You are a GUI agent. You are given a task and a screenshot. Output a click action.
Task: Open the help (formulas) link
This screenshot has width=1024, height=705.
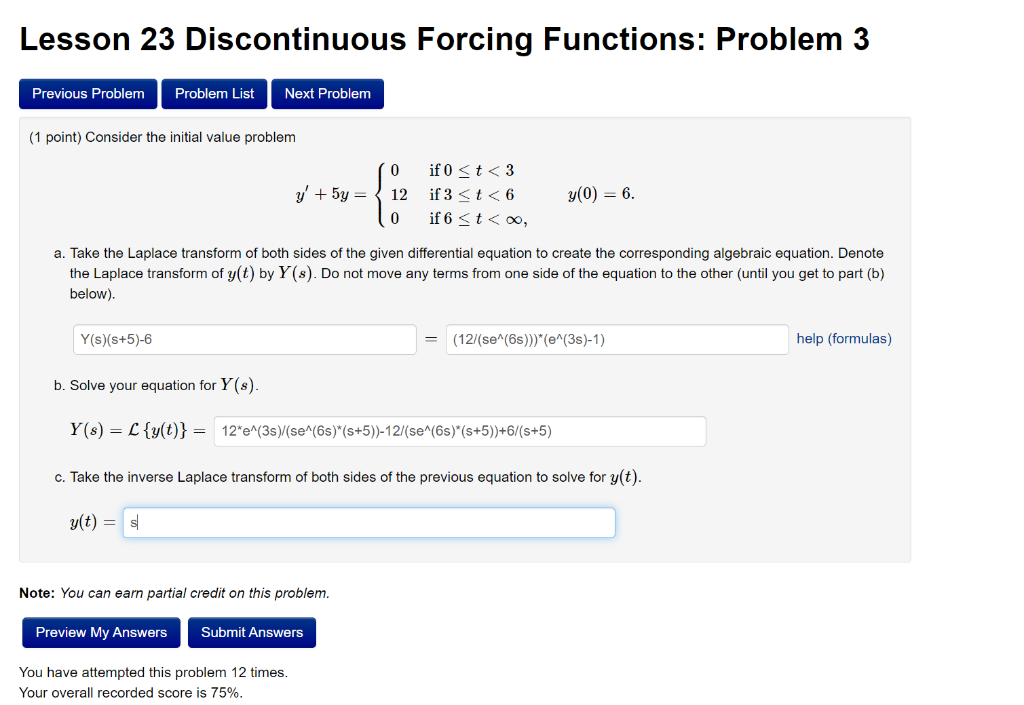click(844, 339)
